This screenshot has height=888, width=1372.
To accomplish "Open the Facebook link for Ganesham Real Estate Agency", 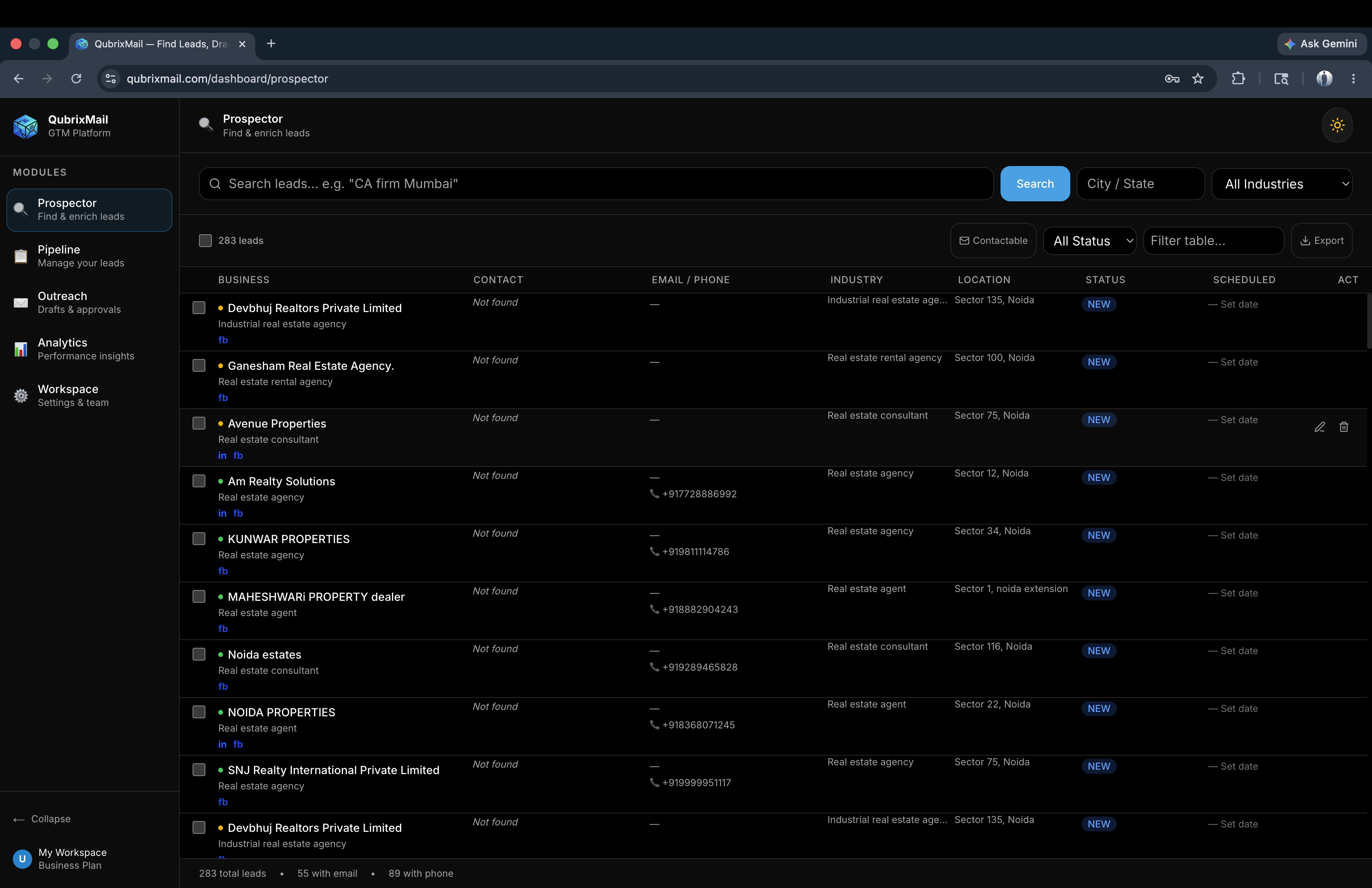I will [x=223, y=397].
